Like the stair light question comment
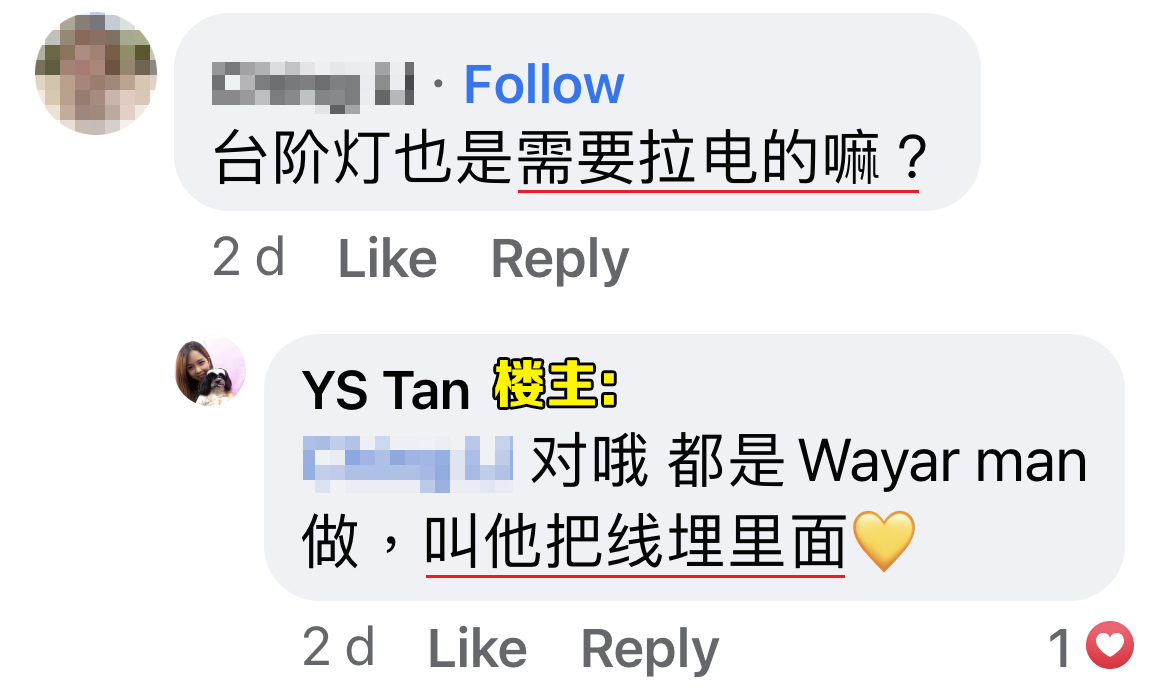The width and height of the screenshot is (1170, 688). coord(387,259)
